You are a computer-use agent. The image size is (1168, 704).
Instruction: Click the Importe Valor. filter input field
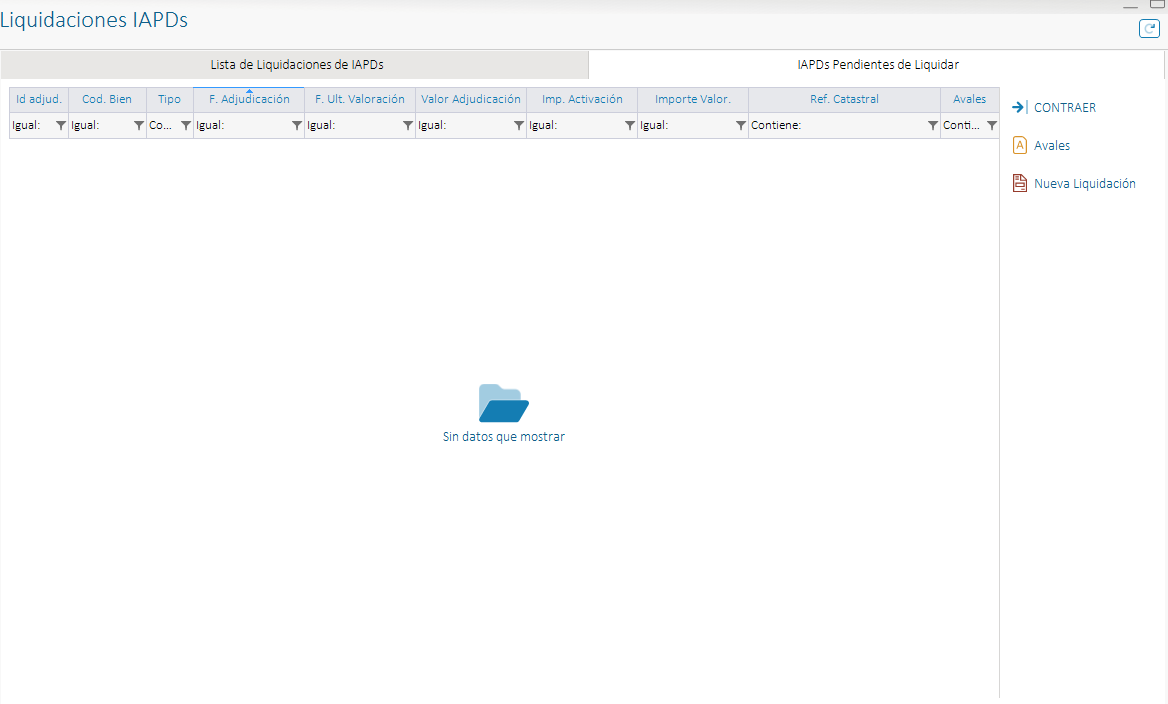pos(686,126)
